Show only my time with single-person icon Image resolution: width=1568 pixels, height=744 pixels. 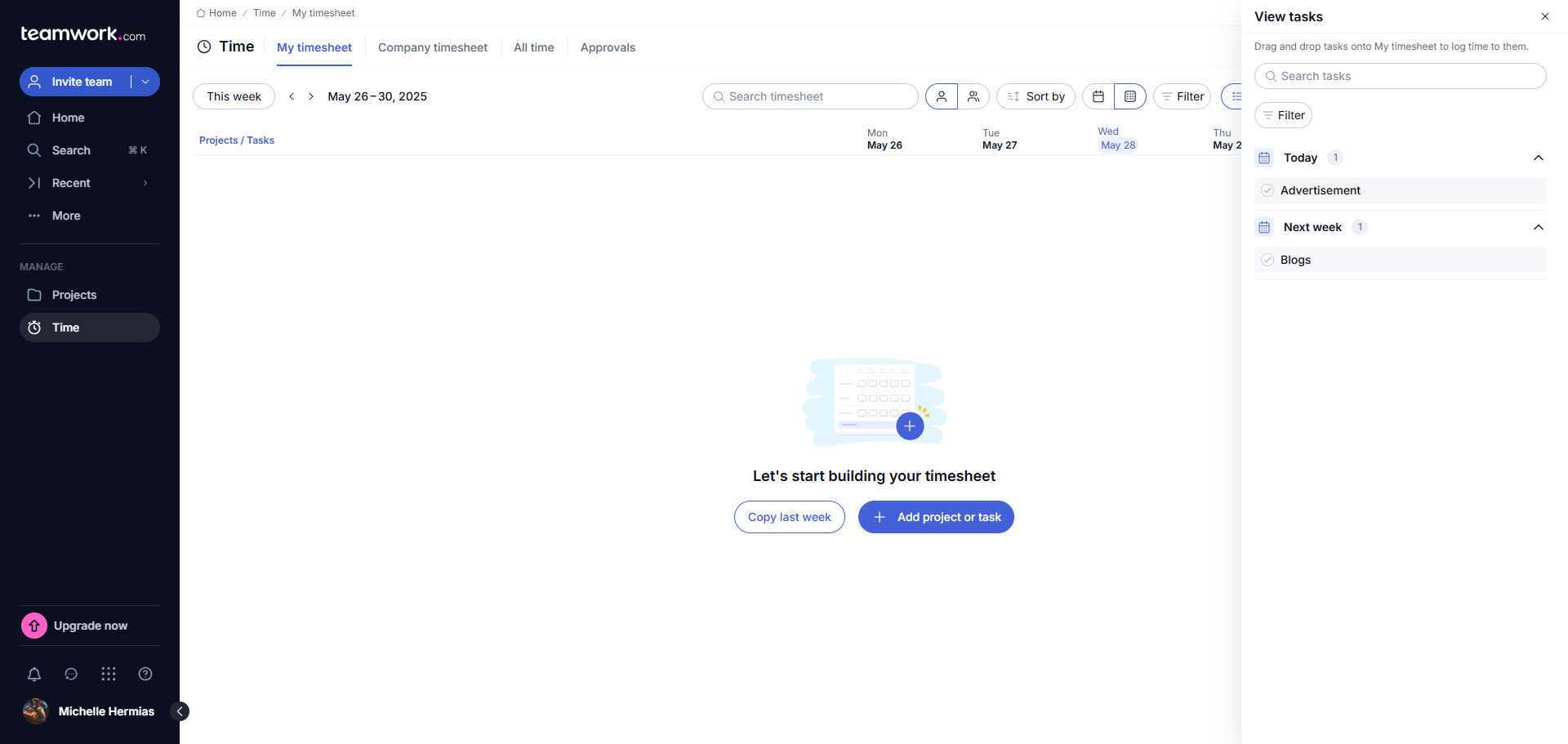(942, 96)
